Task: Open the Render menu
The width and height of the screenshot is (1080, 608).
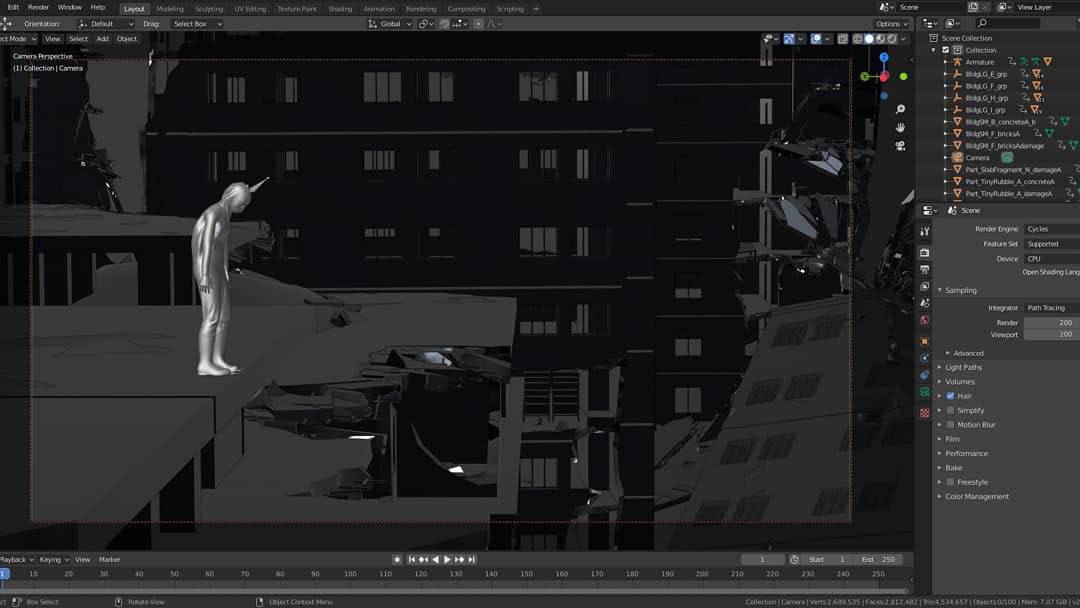Action: pos(39,8)
